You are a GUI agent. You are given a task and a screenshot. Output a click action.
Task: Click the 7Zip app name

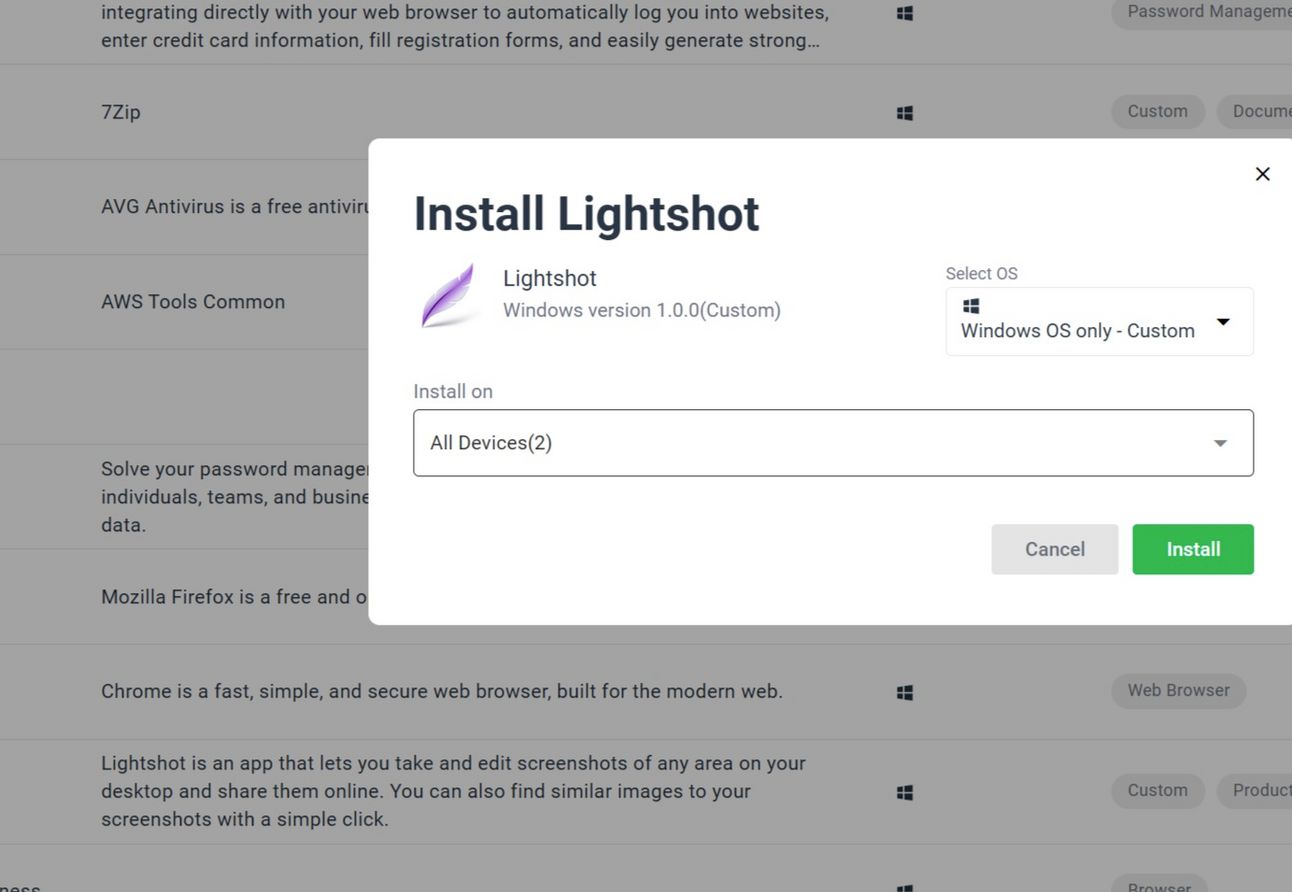121,112
